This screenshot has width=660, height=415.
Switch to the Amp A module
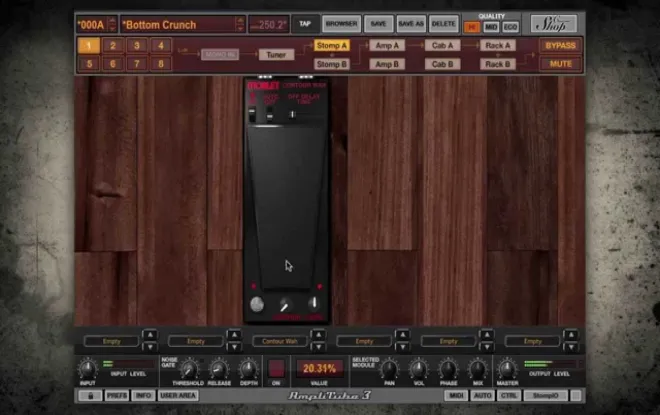pyautogui.click(x=387, y=45)
